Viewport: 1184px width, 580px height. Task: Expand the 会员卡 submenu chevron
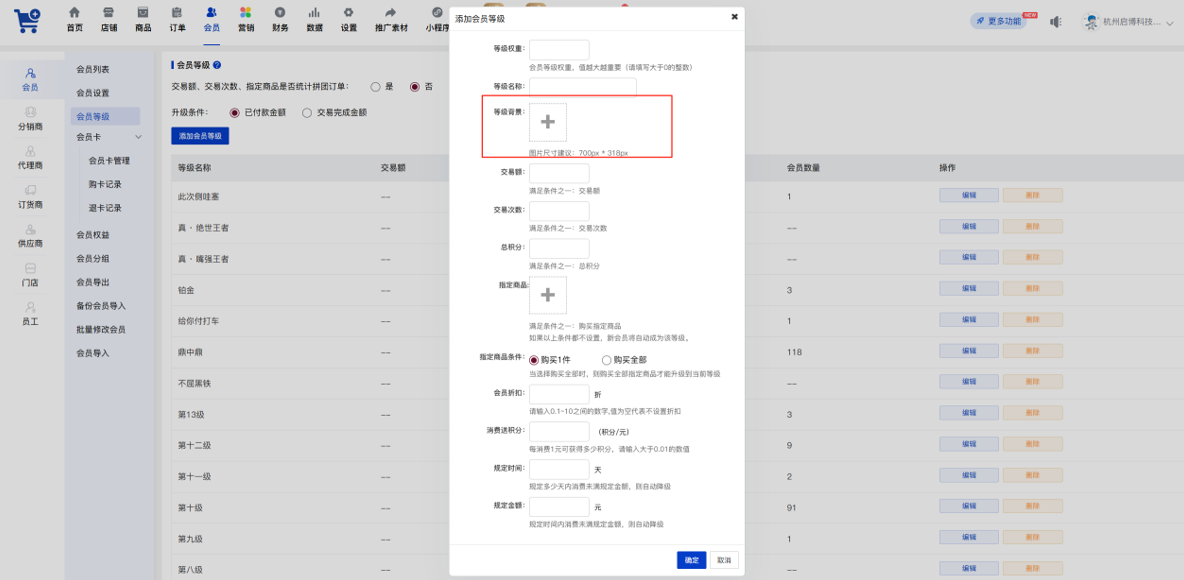138,137
